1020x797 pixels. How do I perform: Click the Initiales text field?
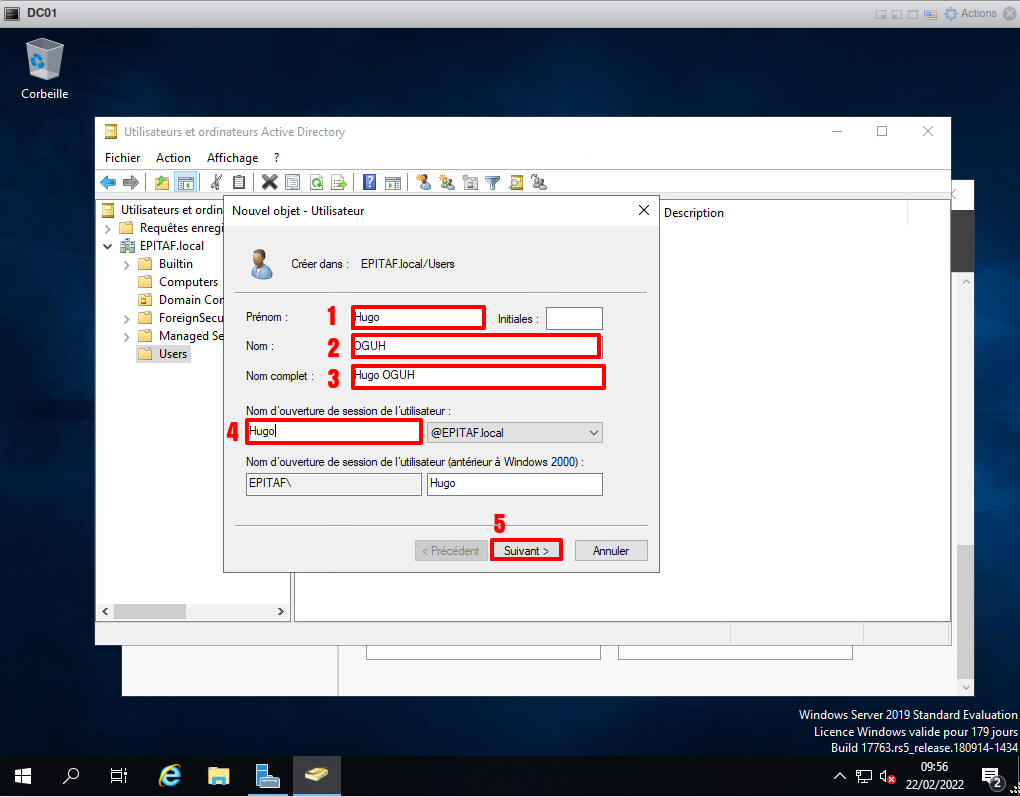tap(574, 319)
